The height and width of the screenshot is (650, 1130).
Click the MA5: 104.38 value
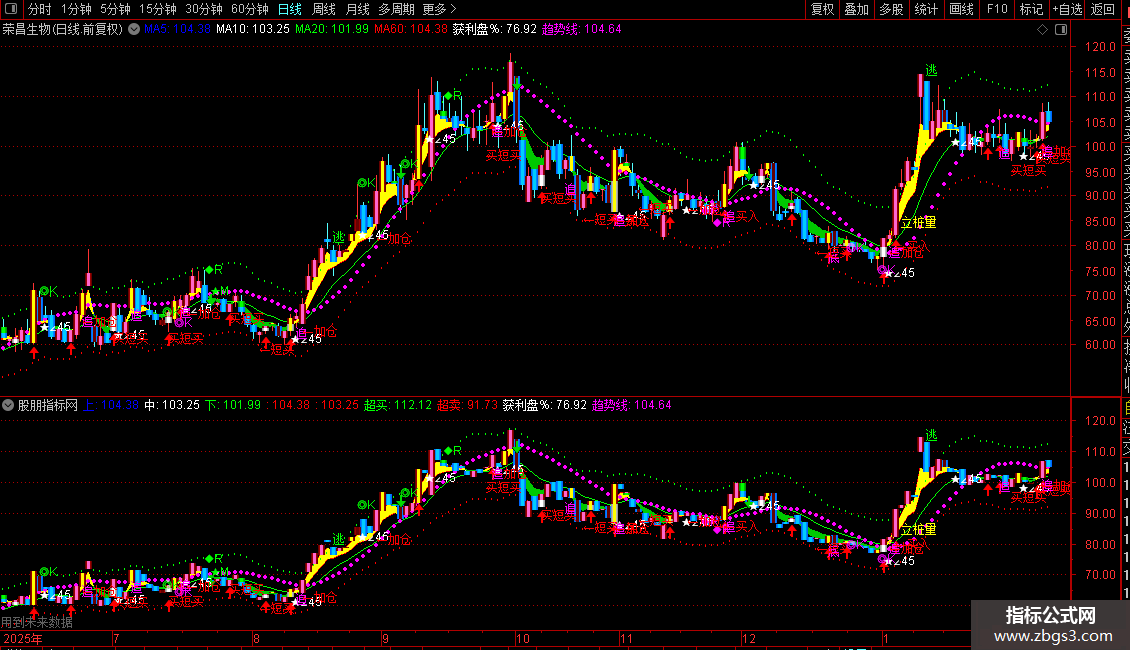(177, 30)
